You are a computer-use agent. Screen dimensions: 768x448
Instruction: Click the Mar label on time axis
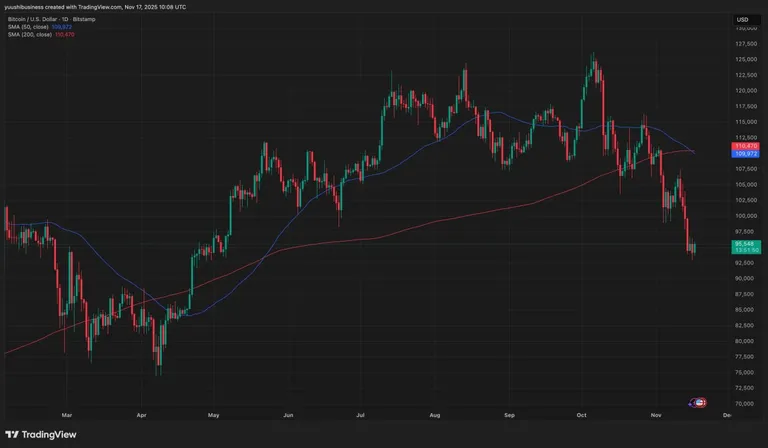point(67,415)
